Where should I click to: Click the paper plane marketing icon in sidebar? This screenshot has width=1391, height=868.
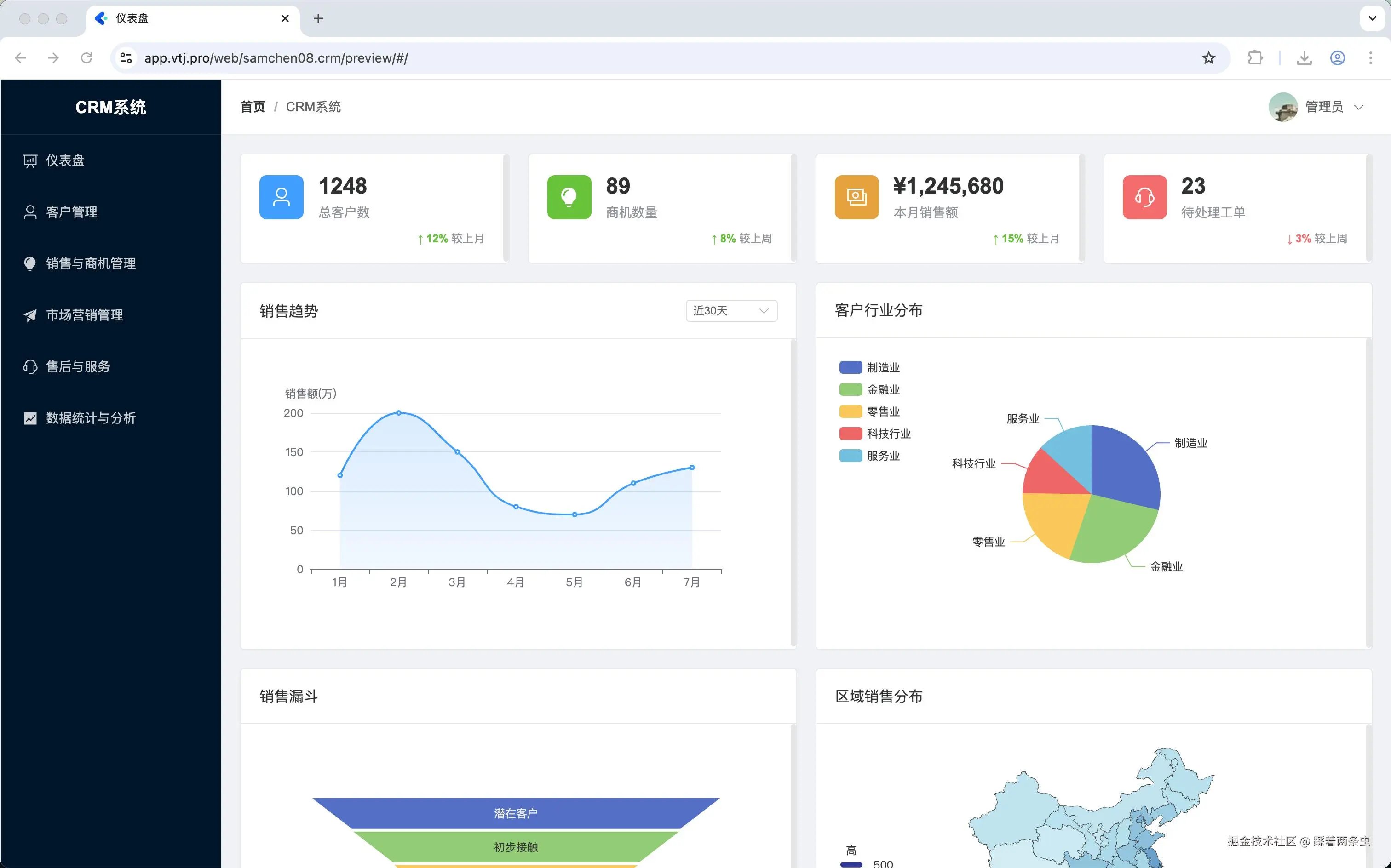30,315
